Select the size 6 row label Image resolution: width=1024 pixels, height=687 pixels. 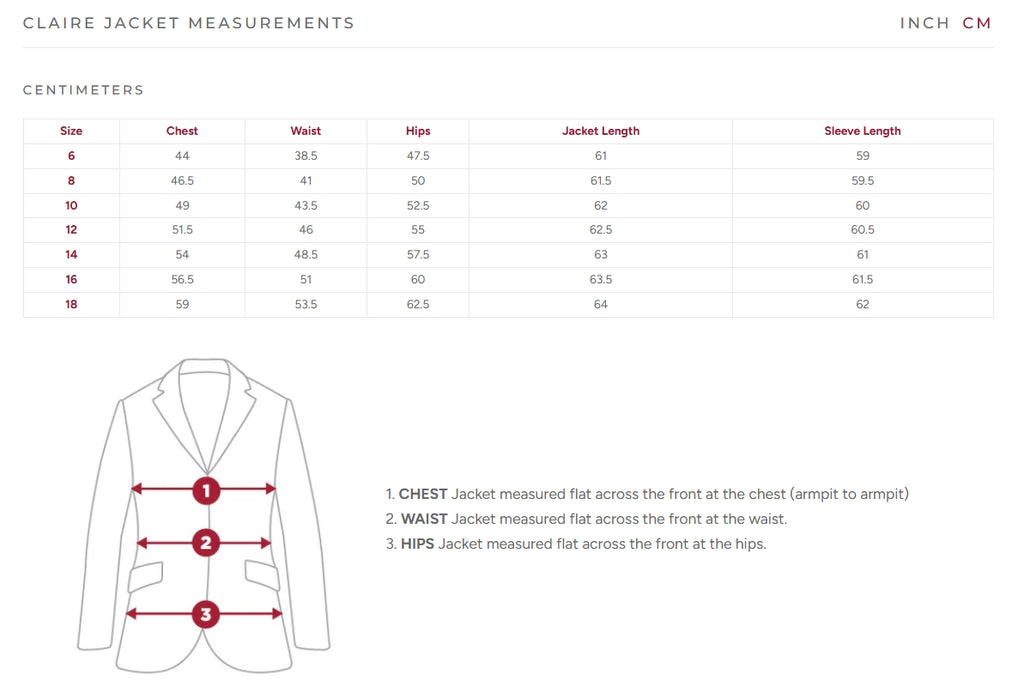pyautogui.click(x=71, y=156)
